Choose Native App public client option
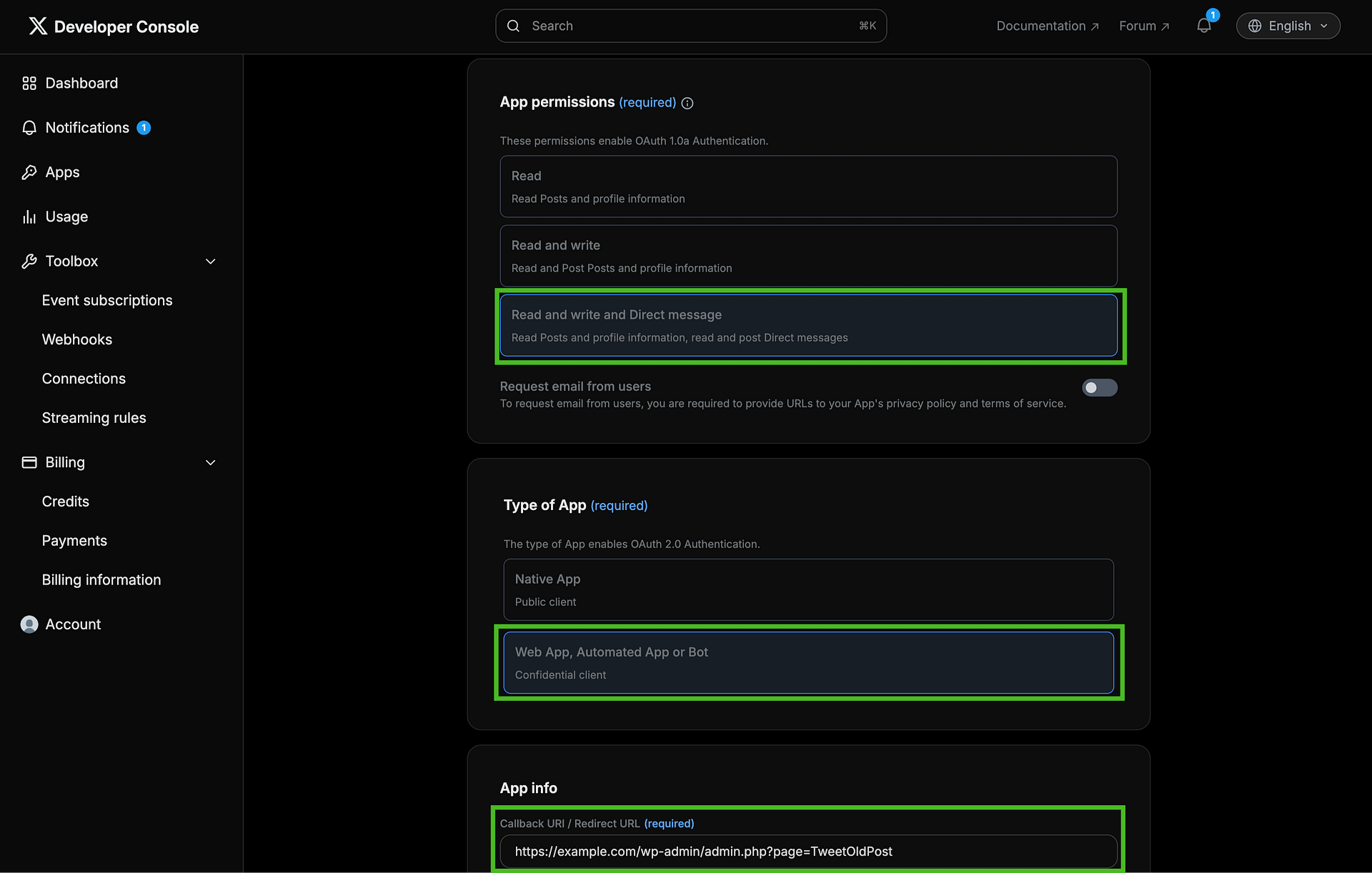The width and height of the screenshot is (1372, 873). (808, 589)
